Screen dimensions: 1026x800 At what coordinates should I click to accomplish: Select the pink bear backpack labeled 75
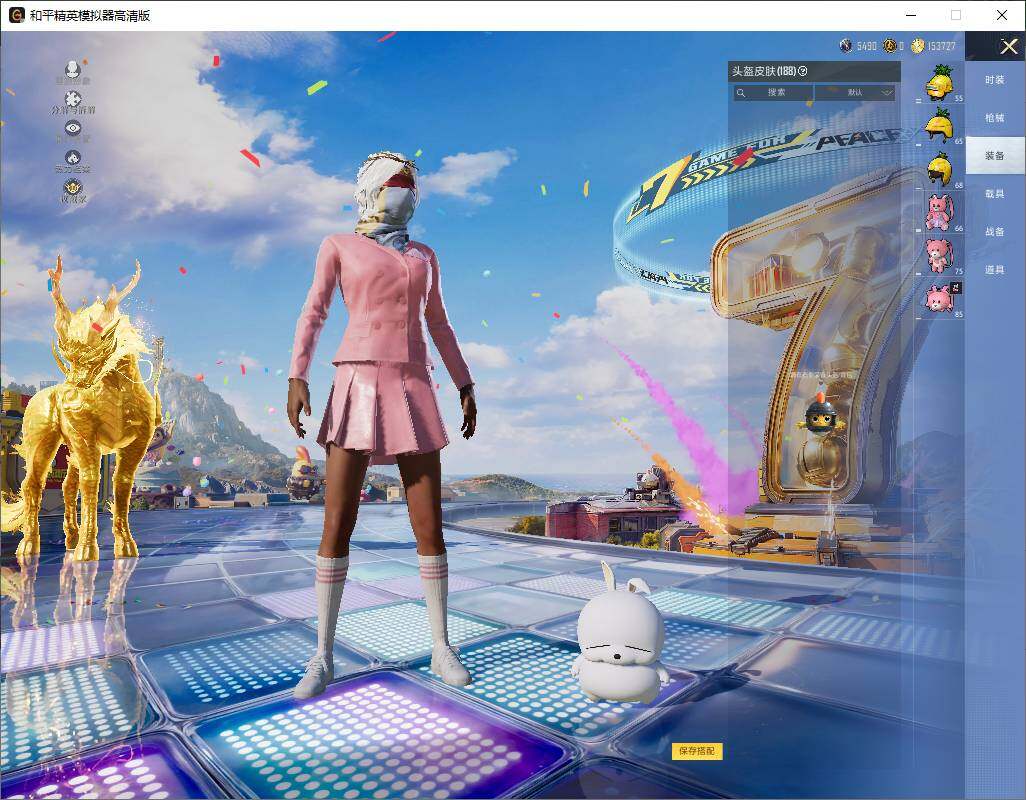point(940,255)
